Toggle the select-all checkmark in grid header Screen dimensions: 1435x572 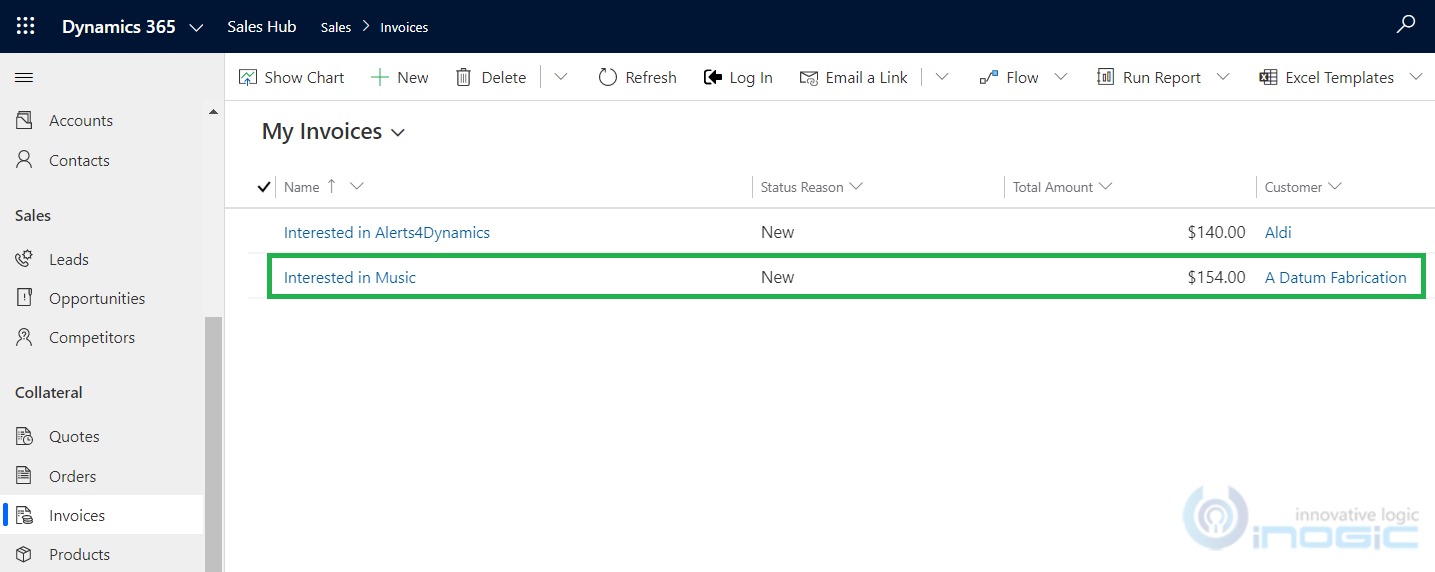pyautogui.click(x=264, y=187)
